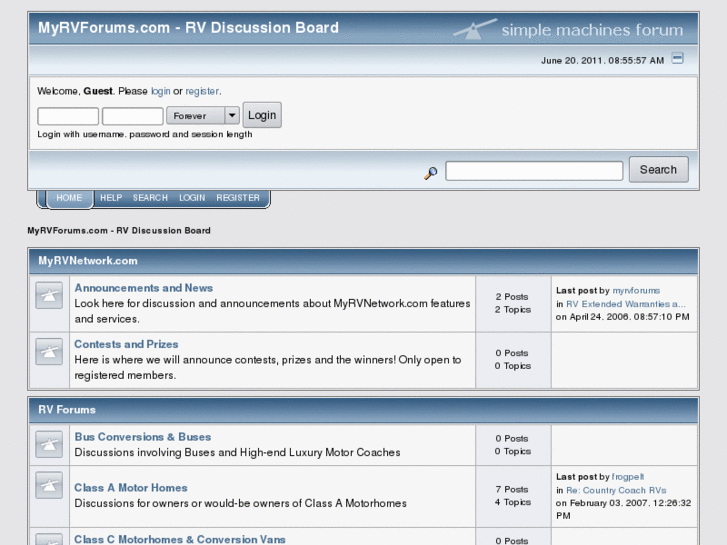Open the HOME menu tab
This screenshot has width=727, height=545.
69,198
